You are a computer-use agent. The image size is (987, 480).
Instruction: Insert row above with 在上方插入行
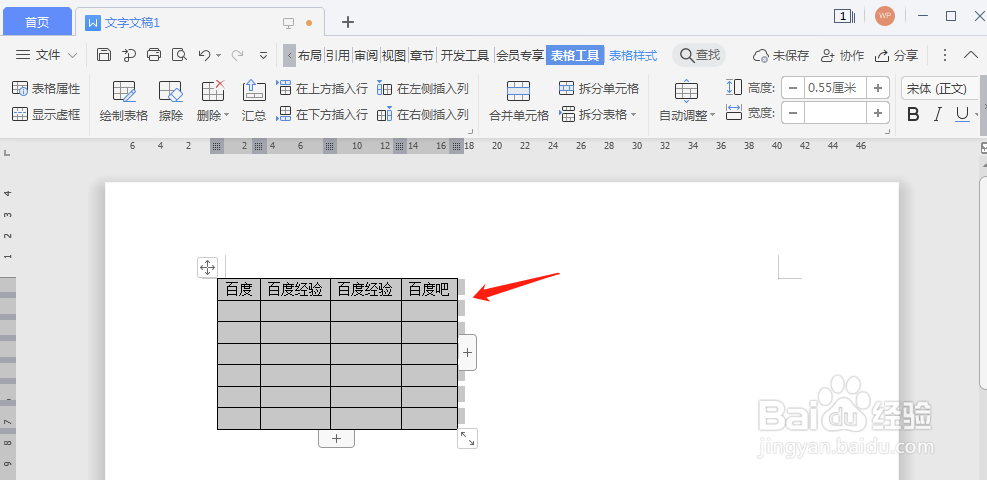322,89
